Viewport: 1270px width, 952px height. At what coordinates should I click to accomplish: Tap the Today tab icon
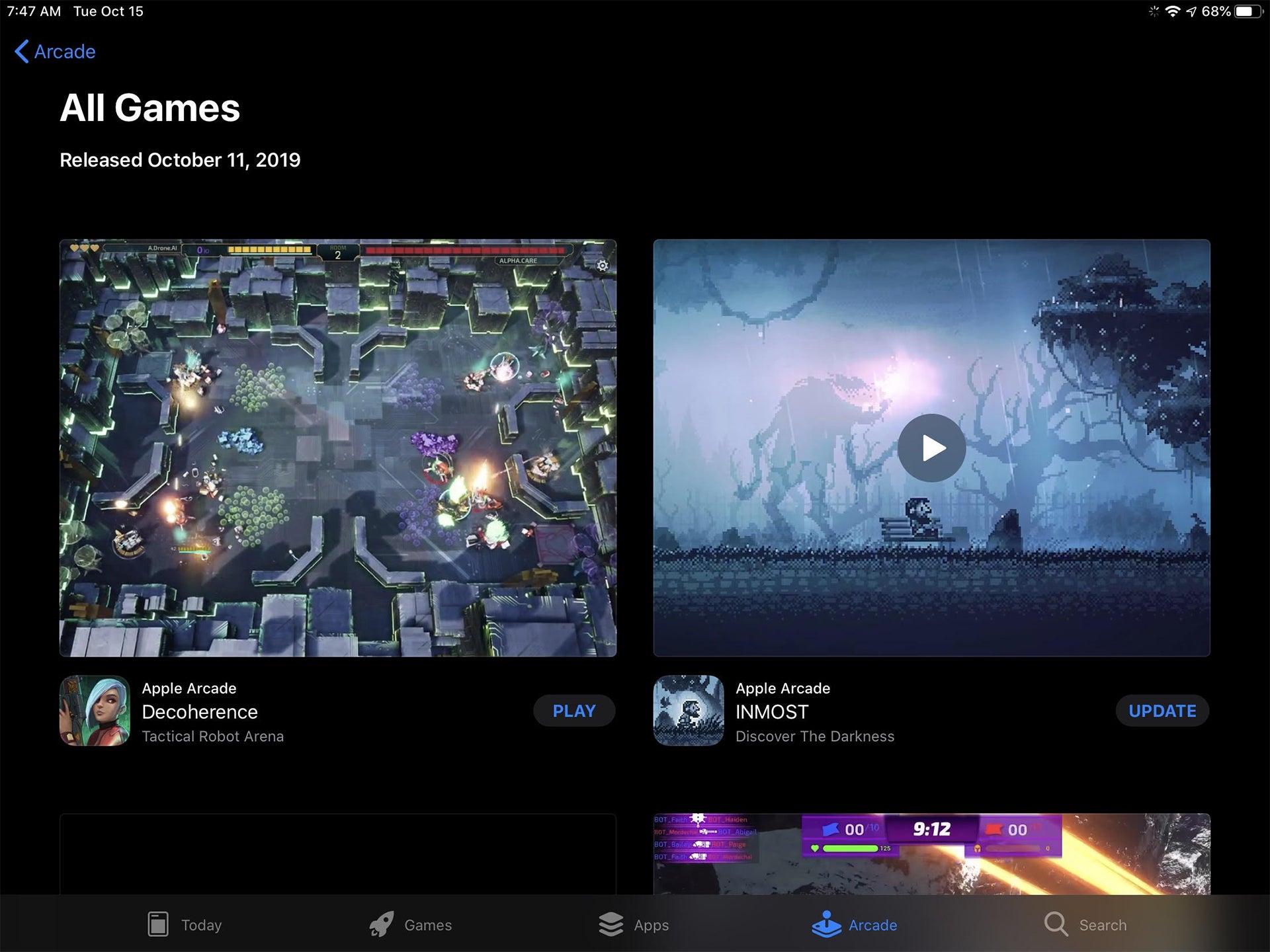tap(157, 924)
